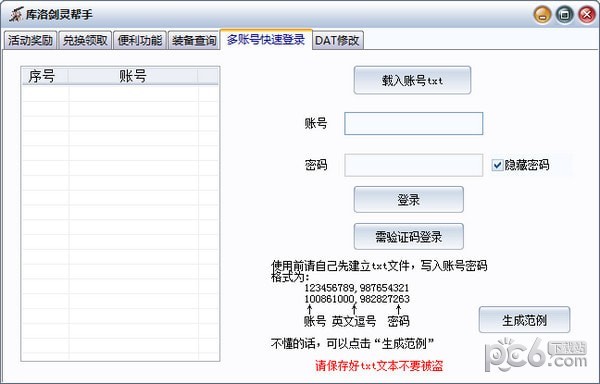This screenshot has height=384, width=600.
Task: Focus the 账号 input field
Action: (x=414, y=124)
